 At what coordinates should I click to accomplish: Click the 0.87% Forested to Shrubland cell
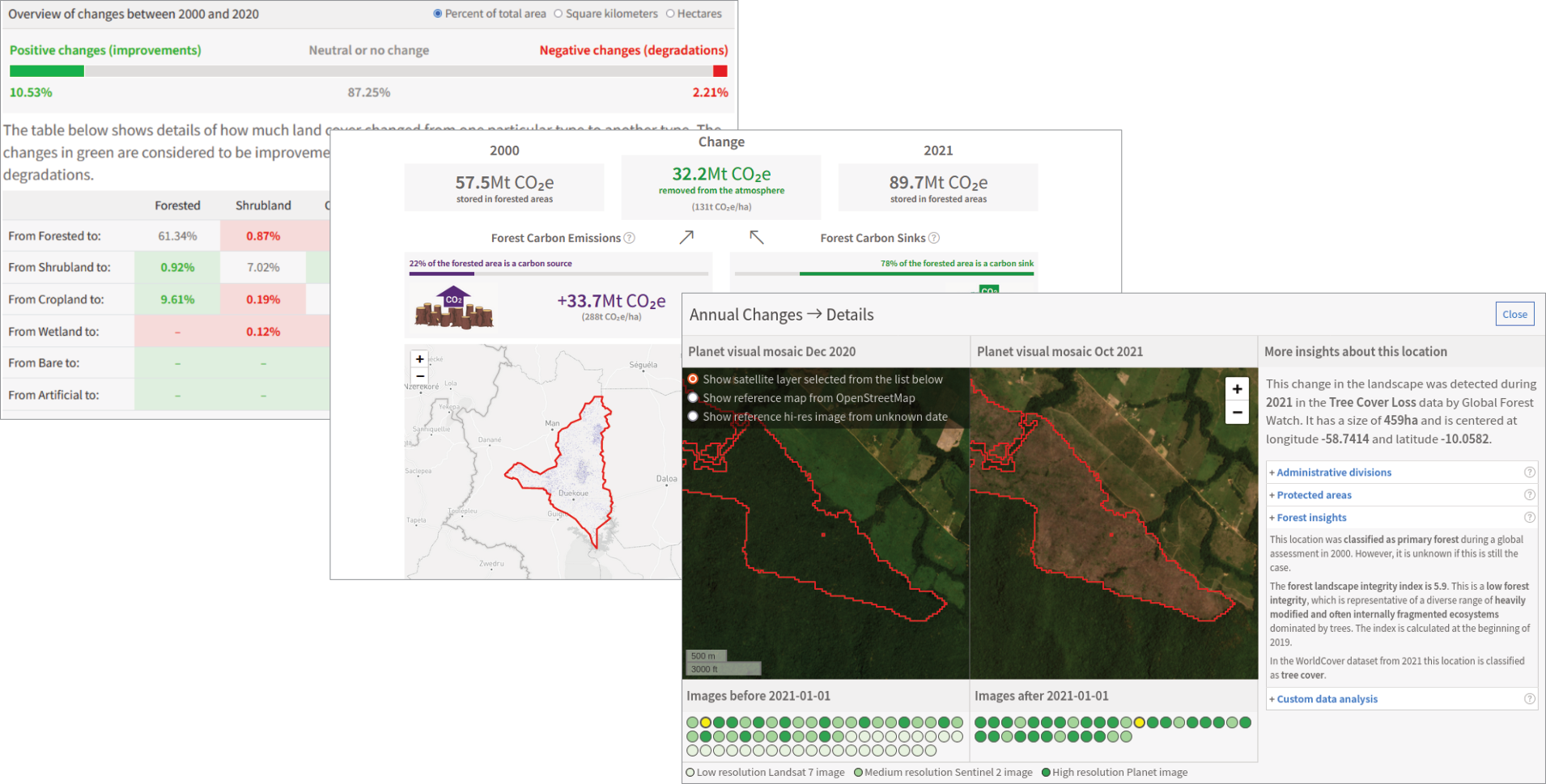coord(263,236)
